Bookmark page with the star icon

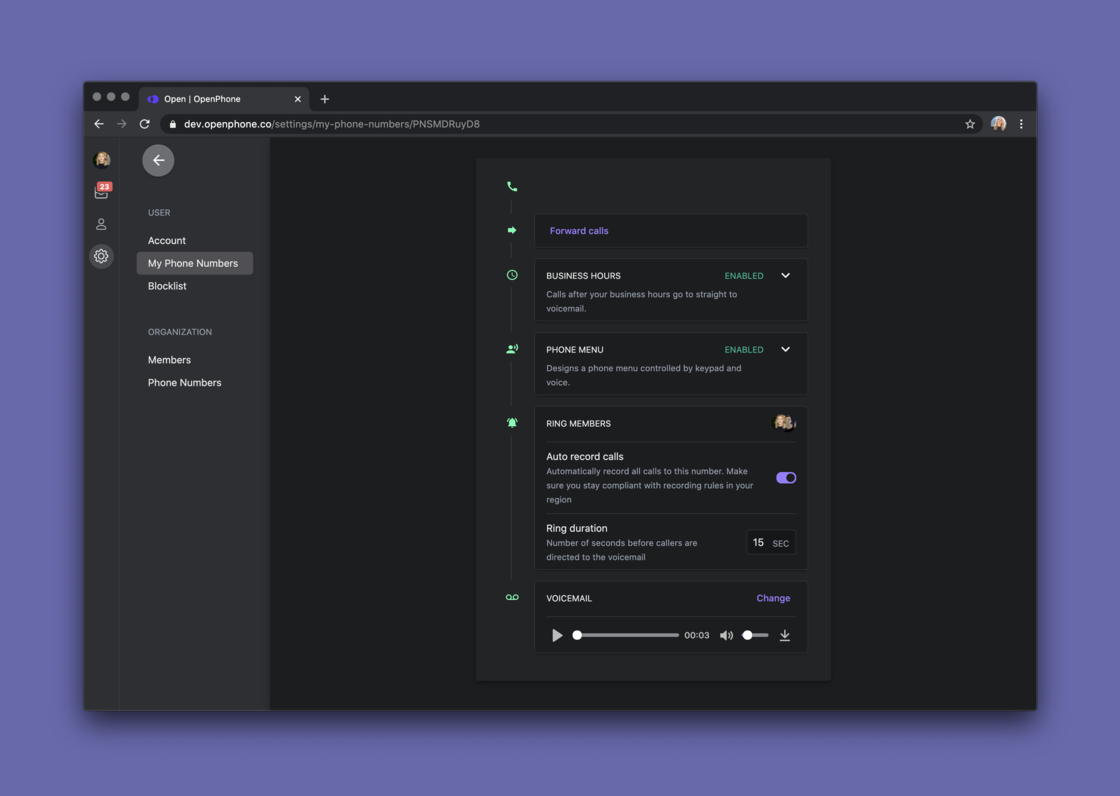(970, 124)
